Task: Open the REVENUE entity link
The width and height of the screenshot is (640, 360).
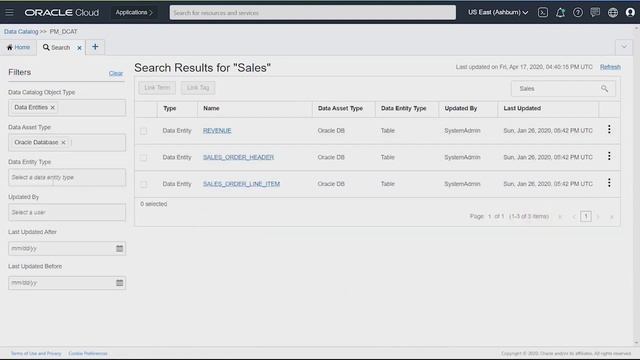Action: [217, 131]
